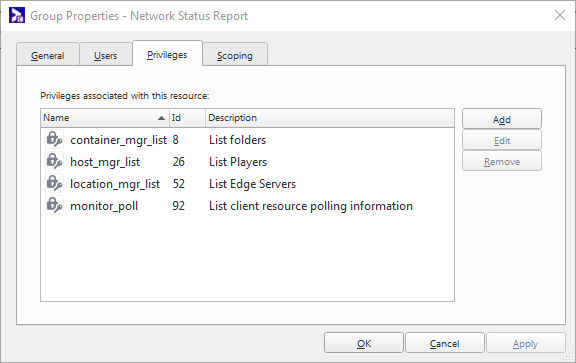Image resolution: width=576 pixels, height=363 pixels.
Task: Click the lock icon beside container_mgr_list
Action: pyautogui.click(x=54, y=140)
